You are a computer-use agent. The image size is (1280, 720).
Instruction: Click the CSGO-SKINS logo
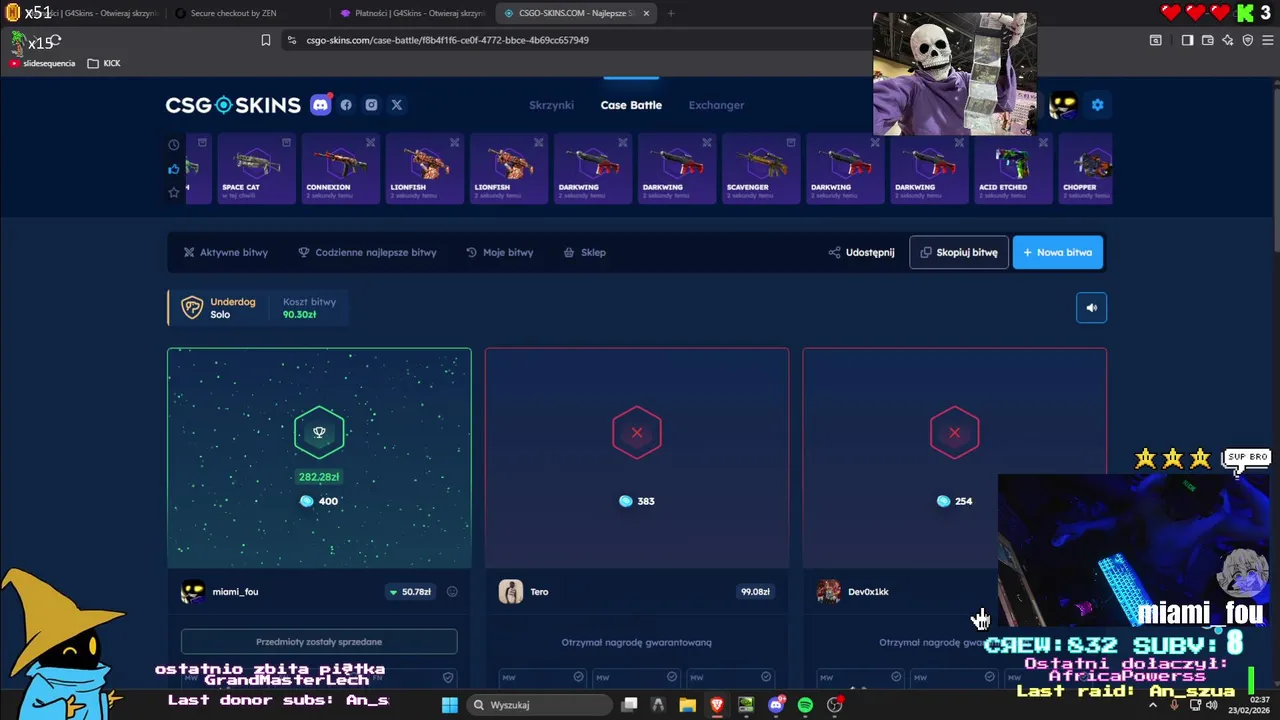click(x=233, y=105)
